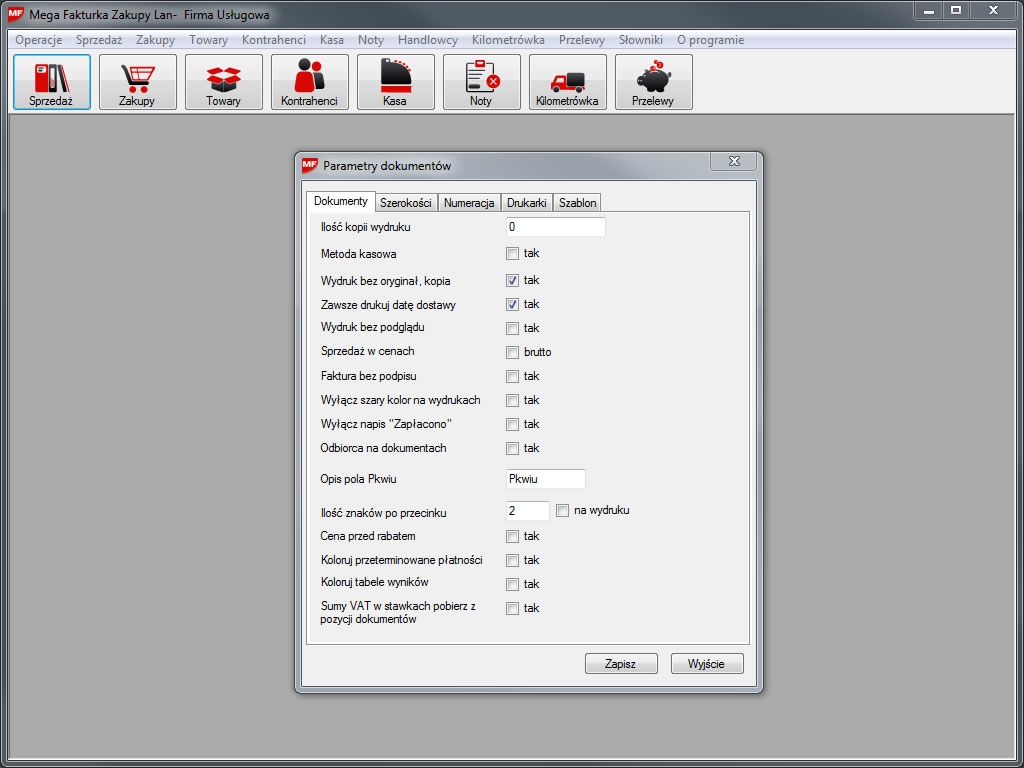The height and width of the screenshot is (768, 1024).
Task: Open the Sprzedaż toolbar icon
Action: 52,82
